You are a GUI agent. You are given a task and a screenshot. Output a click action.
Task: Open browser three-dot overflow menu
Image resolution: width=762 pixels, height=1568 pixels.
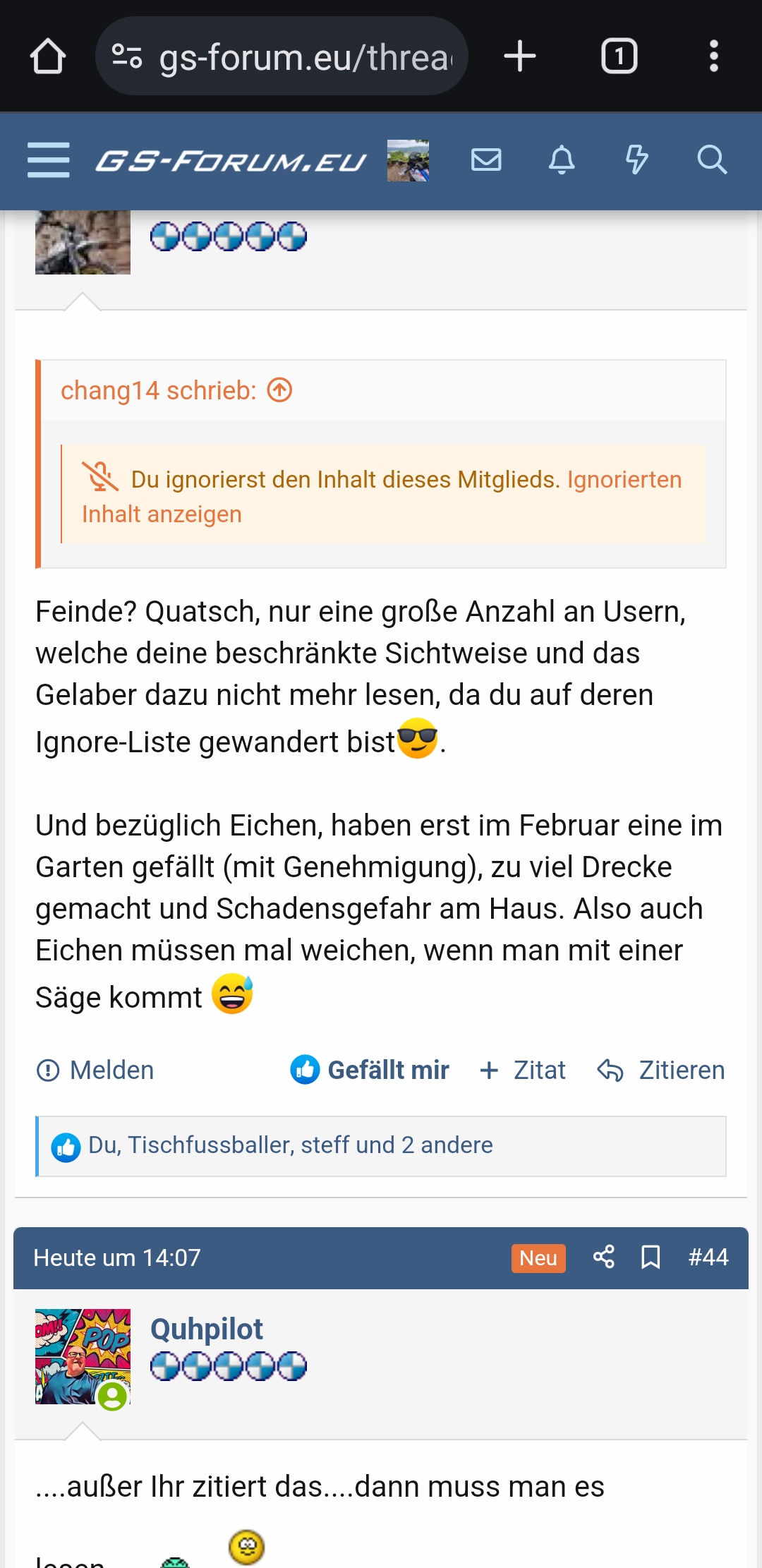pos(714,56)
